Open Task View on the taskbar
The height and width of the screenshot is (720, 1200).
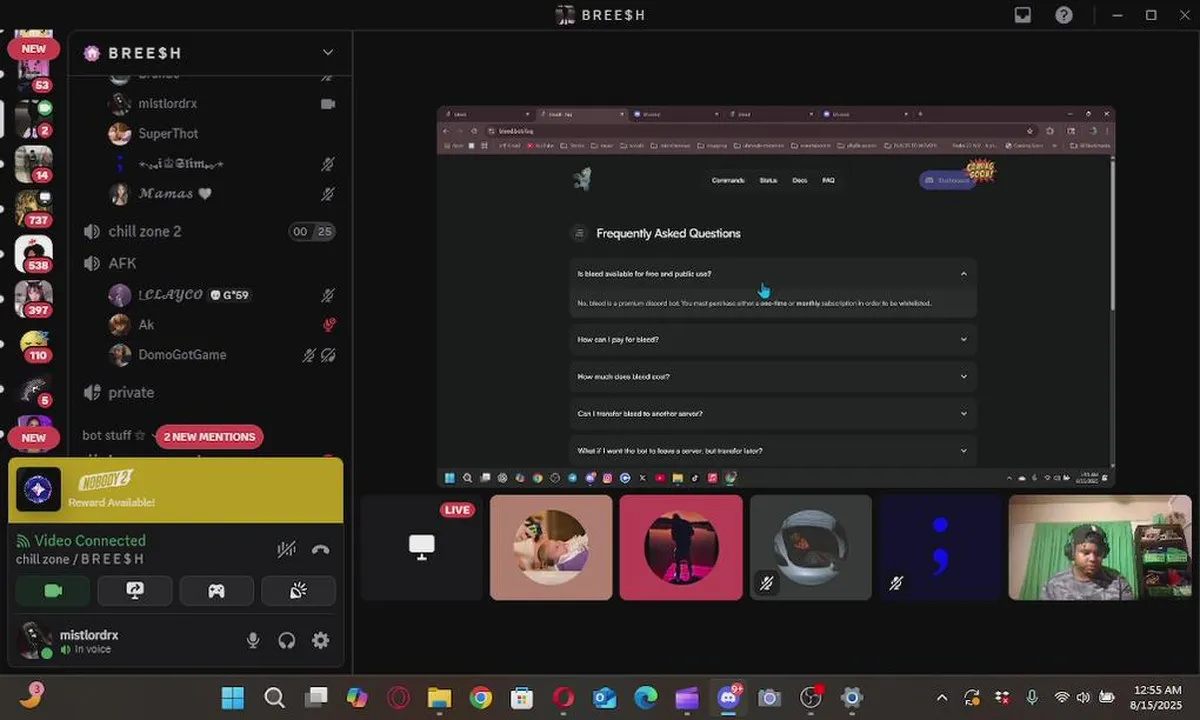(x=316, y=697)
